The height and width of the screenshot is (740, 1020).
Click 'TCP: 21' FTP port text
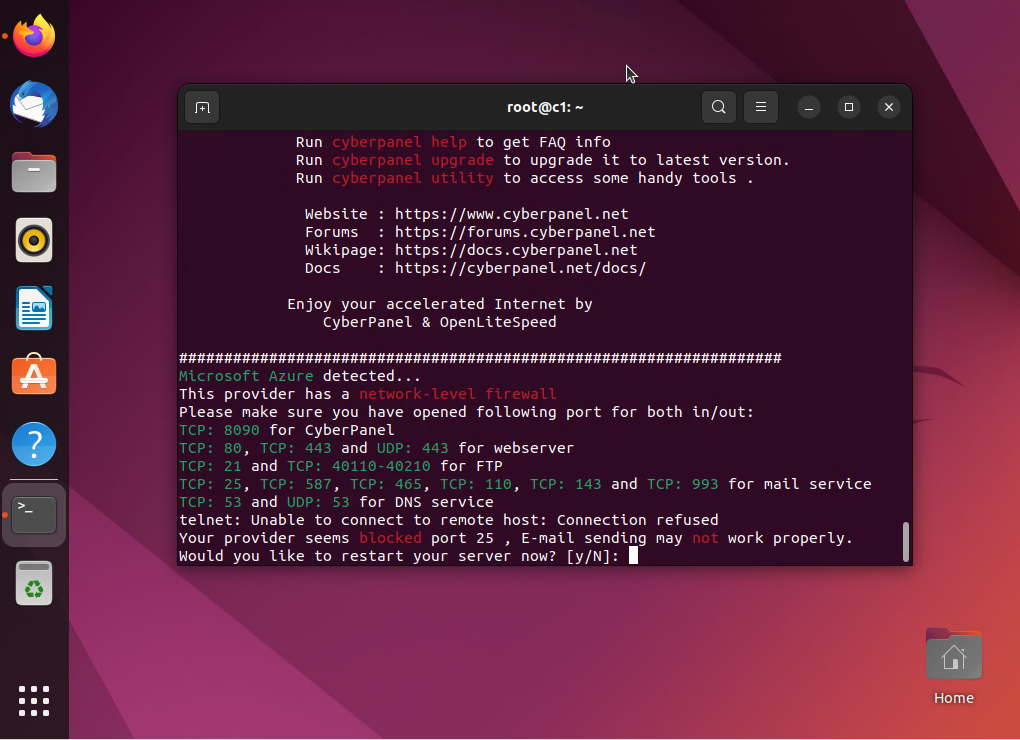pyautogui.click(x=210, y=466)
